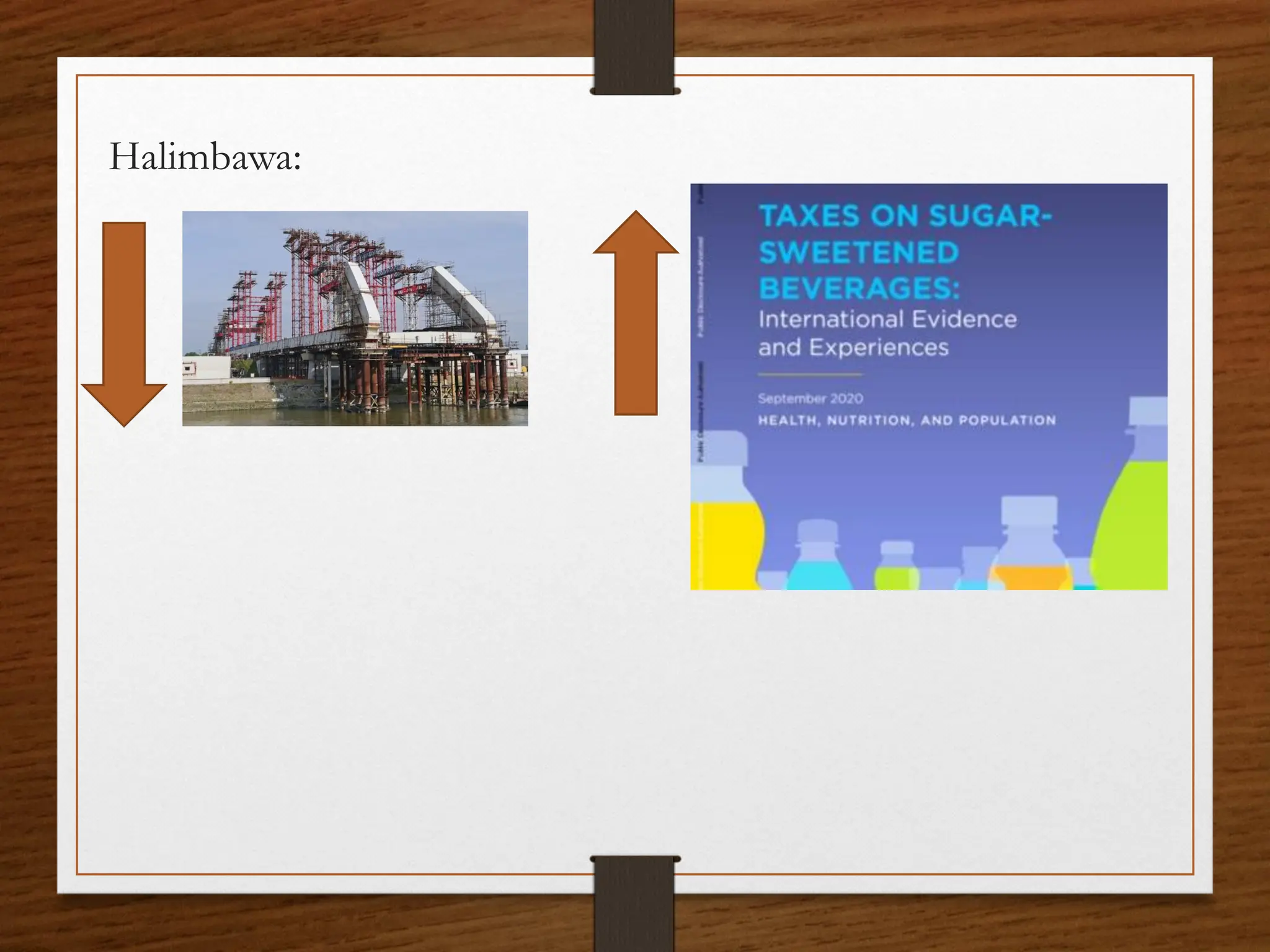Click the short yellow divider line on cover

point(810,374)
